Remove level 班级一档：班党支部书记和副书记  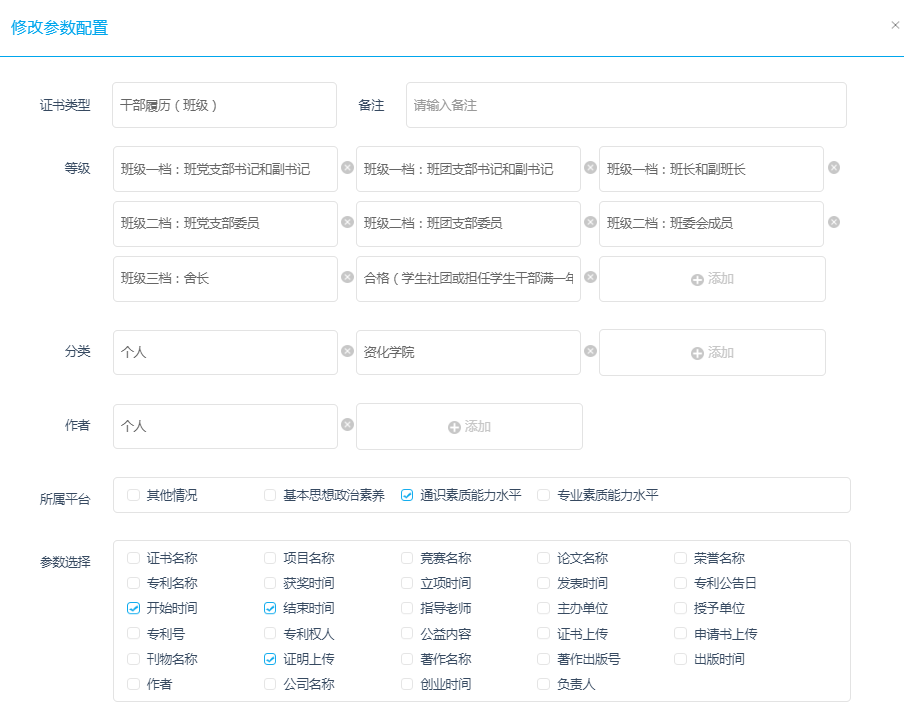click(347, 168)
